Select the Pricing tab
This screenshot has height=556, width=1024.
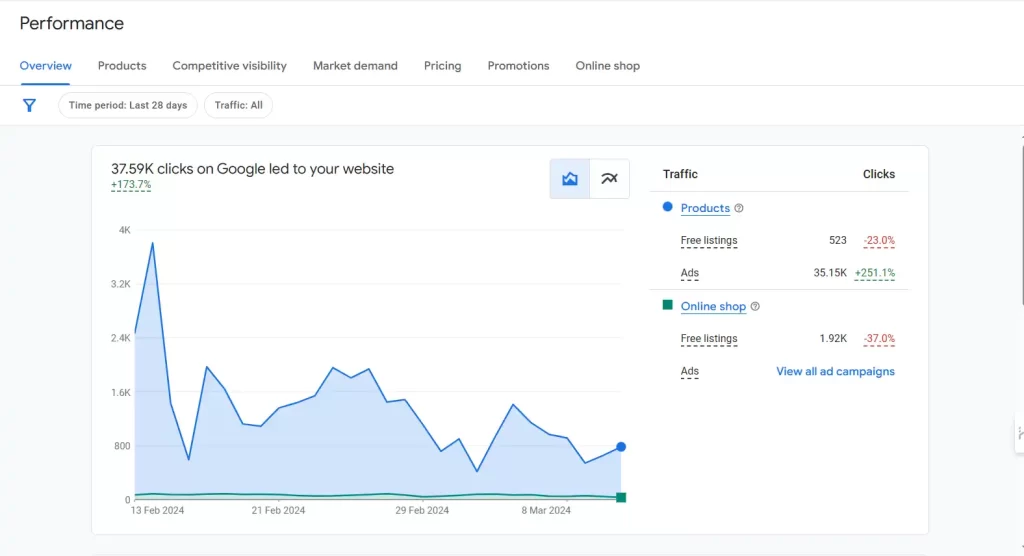(442, 66)
